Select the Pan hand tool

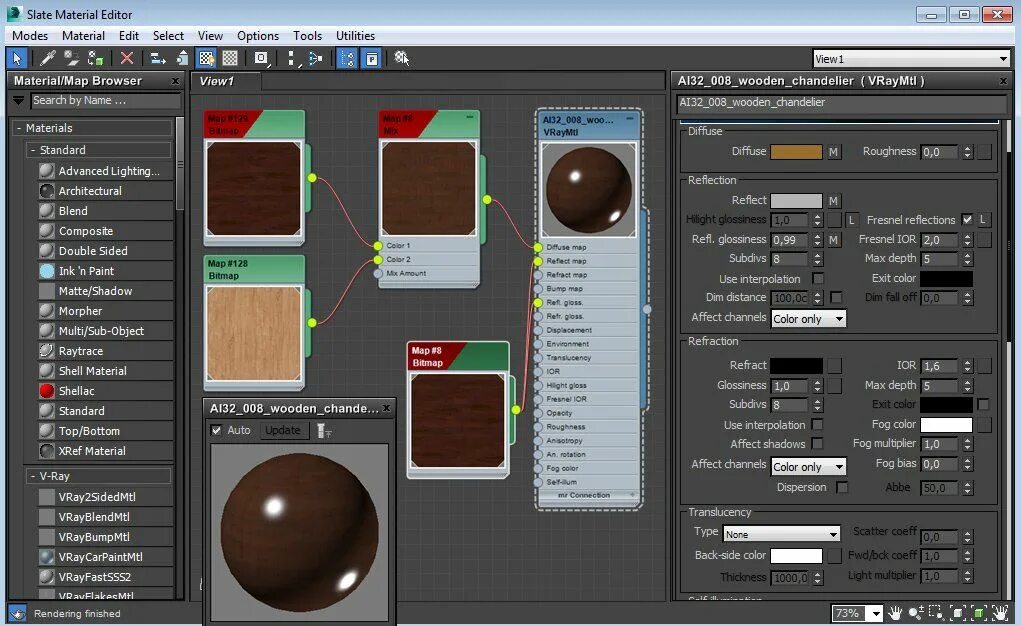(x=895, y=613)
